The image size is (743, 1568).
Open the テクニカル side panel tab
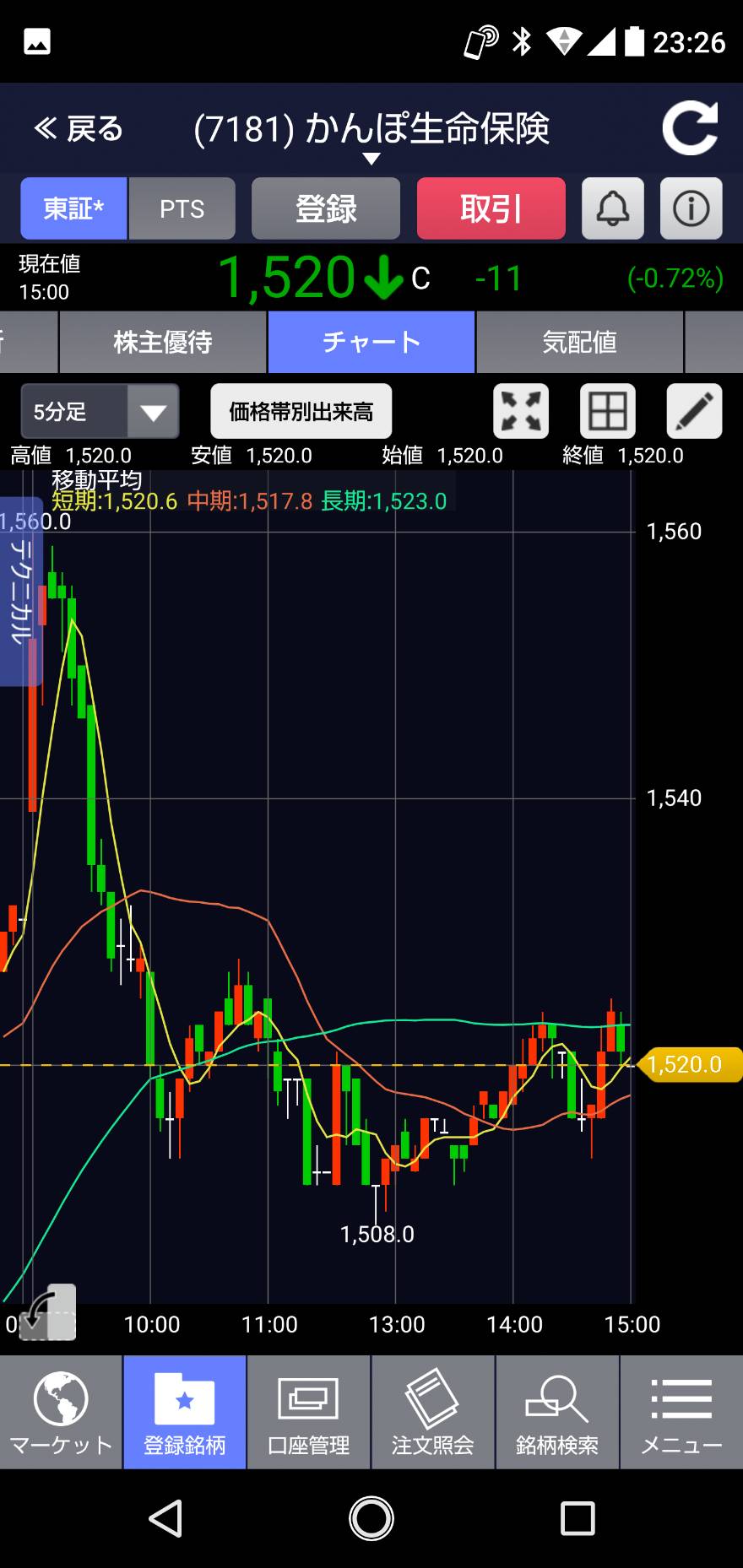[20, 591]
